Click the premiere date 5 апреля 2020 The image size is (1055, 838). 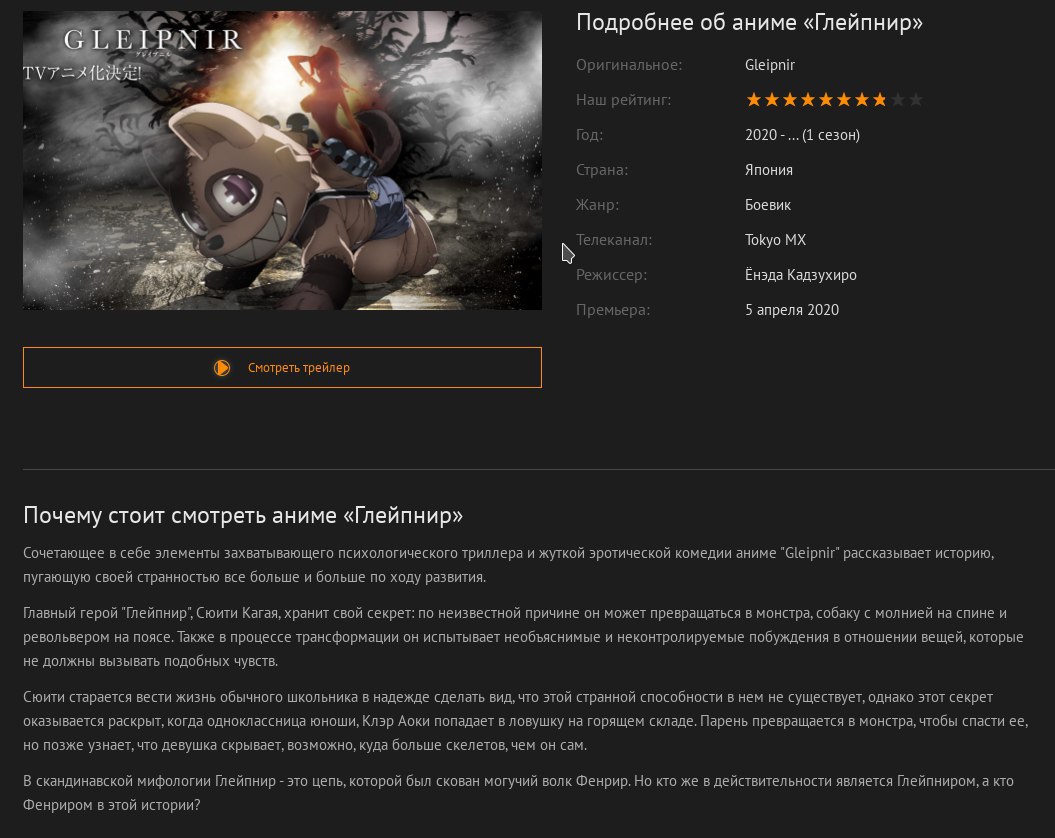(792, 310)
